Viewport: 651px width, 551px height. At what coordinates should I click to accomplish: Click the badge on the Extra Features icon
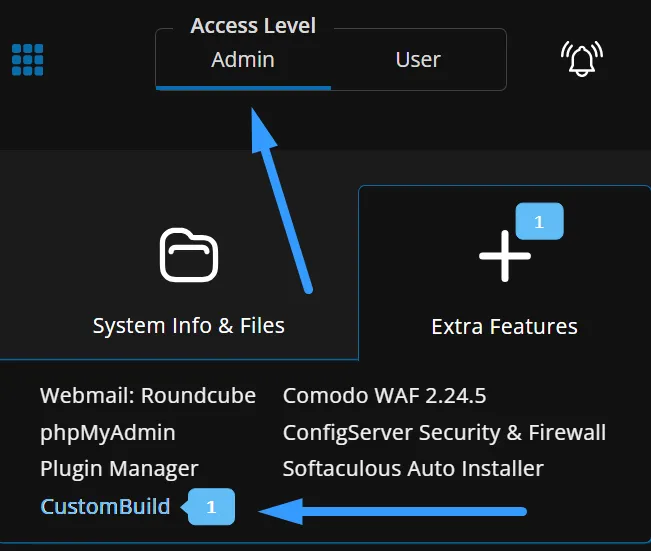pyautogui.click(x=539, y=222)
